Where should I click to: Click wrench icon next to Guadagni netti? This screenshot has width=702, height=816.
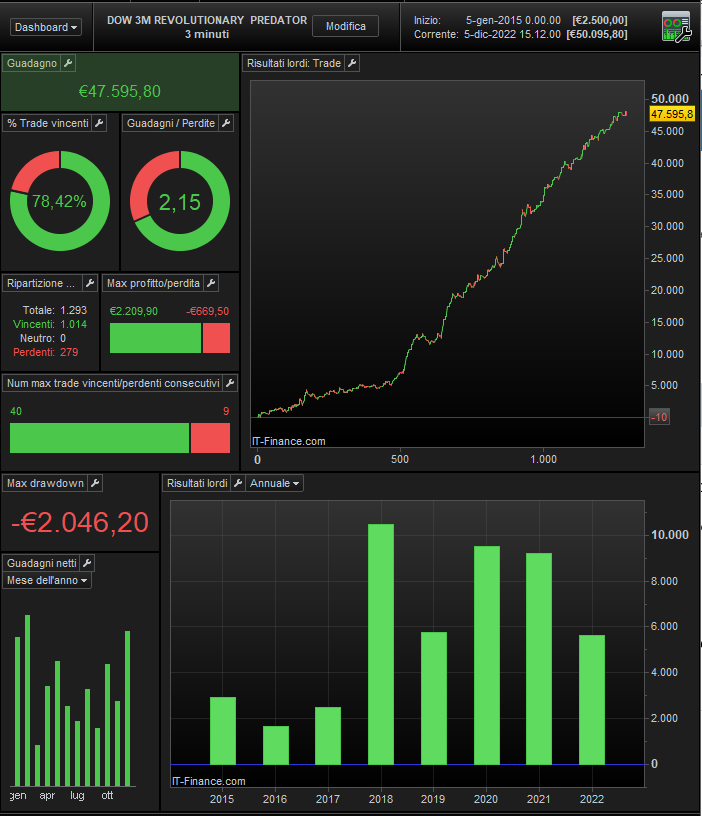87,563
